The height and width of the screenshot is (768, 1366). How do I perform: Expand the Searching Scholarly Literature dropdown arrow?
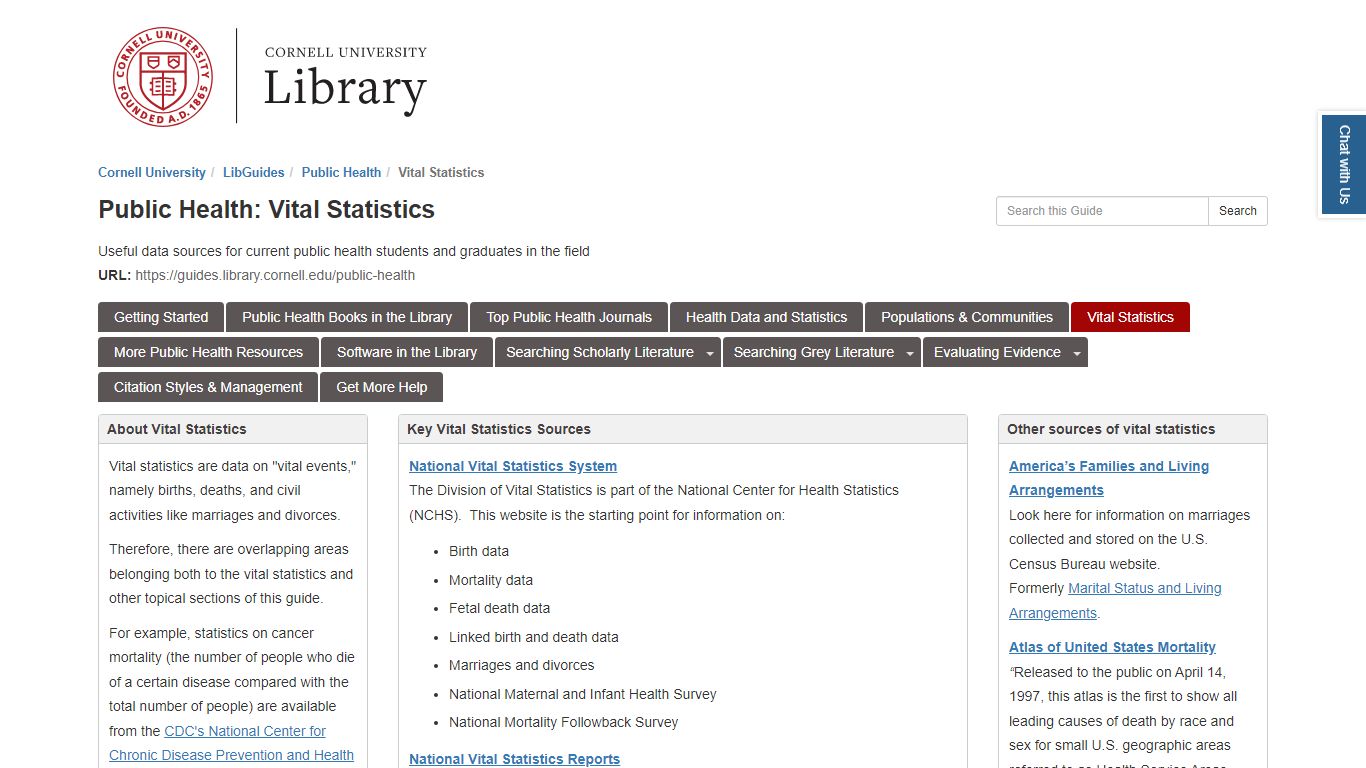point(710,353)
